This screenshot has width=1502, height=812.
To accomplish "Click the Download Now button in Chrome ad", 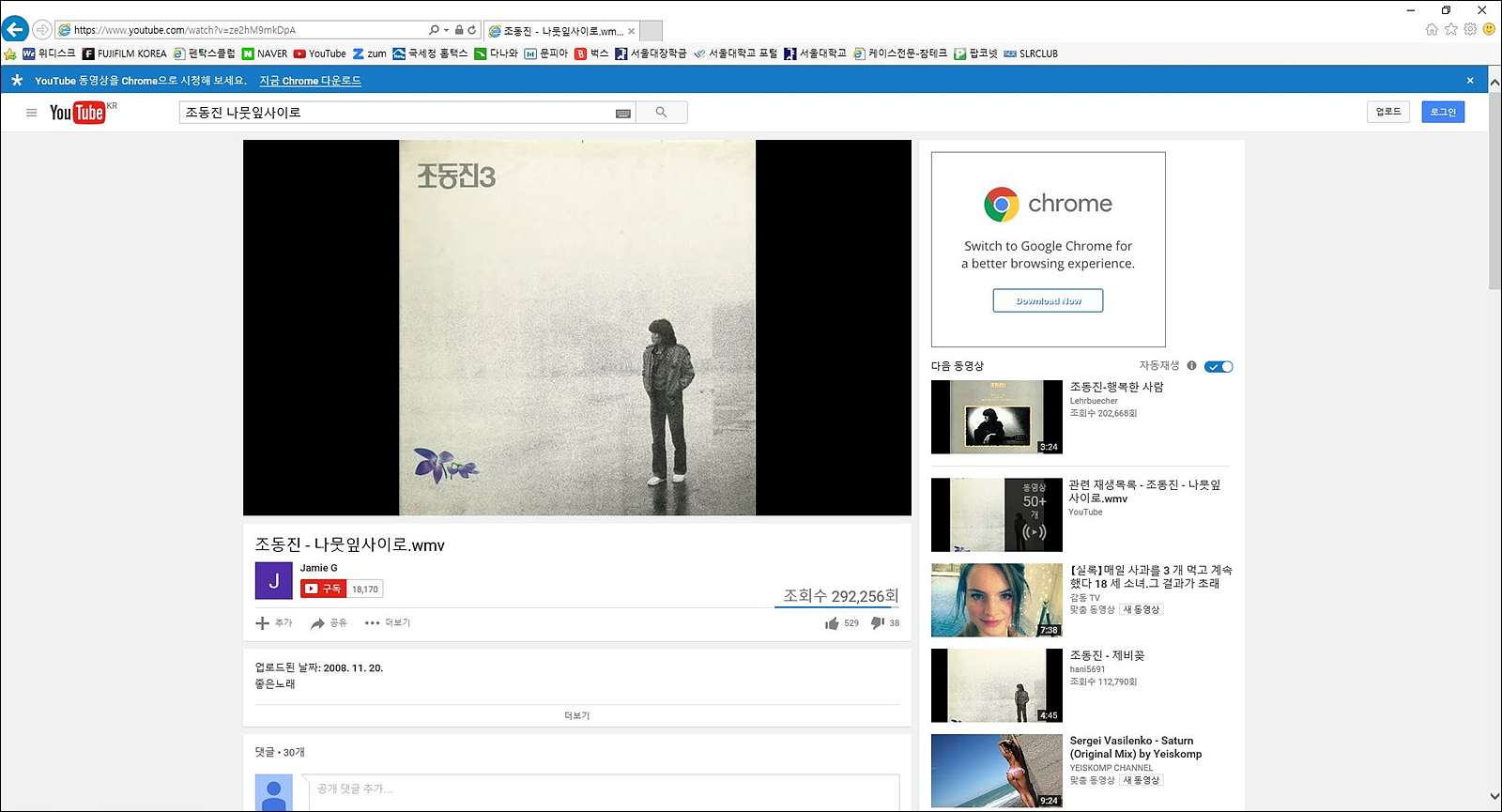I will coord(1048,300).
